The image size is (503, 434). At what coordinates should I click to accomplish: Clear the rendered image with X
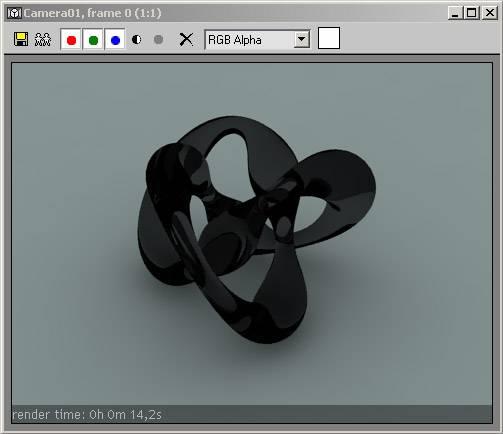click(x=186, y=39)
